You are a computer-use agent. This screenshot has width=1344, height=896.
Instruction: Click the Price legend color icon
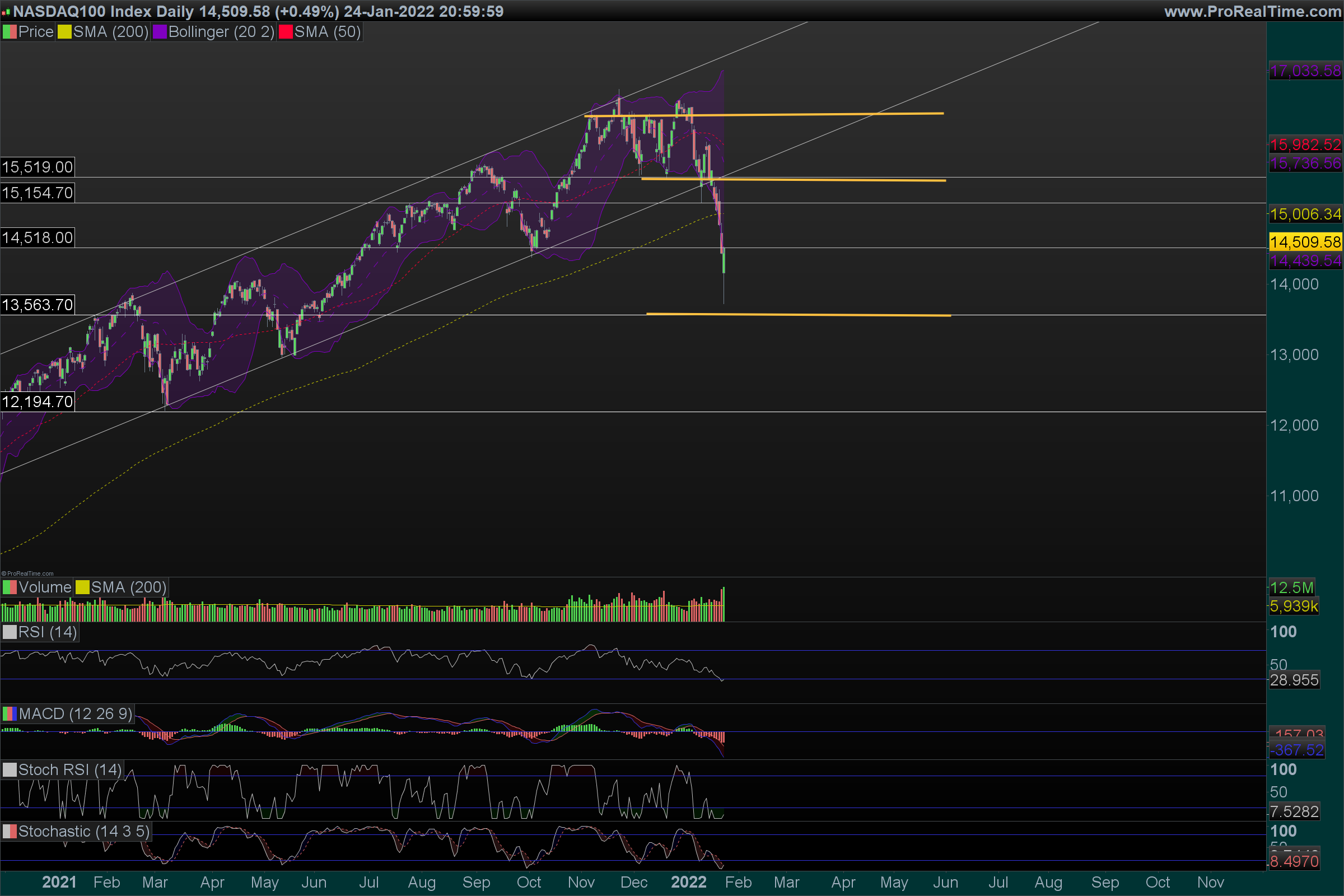[9, 32]
